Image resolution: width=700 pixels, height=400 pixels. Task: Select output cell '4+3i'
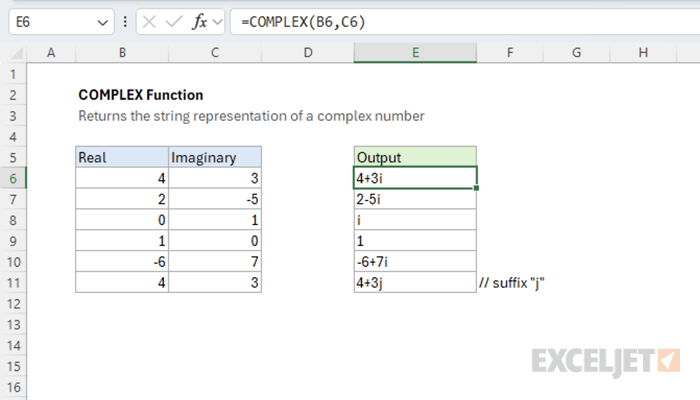pos(415,179)
